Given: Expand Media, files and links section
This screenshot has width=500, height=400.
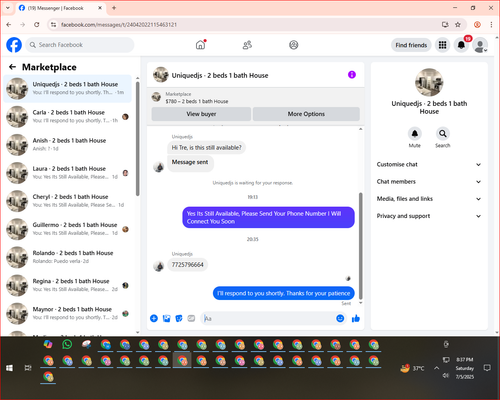Looking at the screenshot, I should (429, 199).
